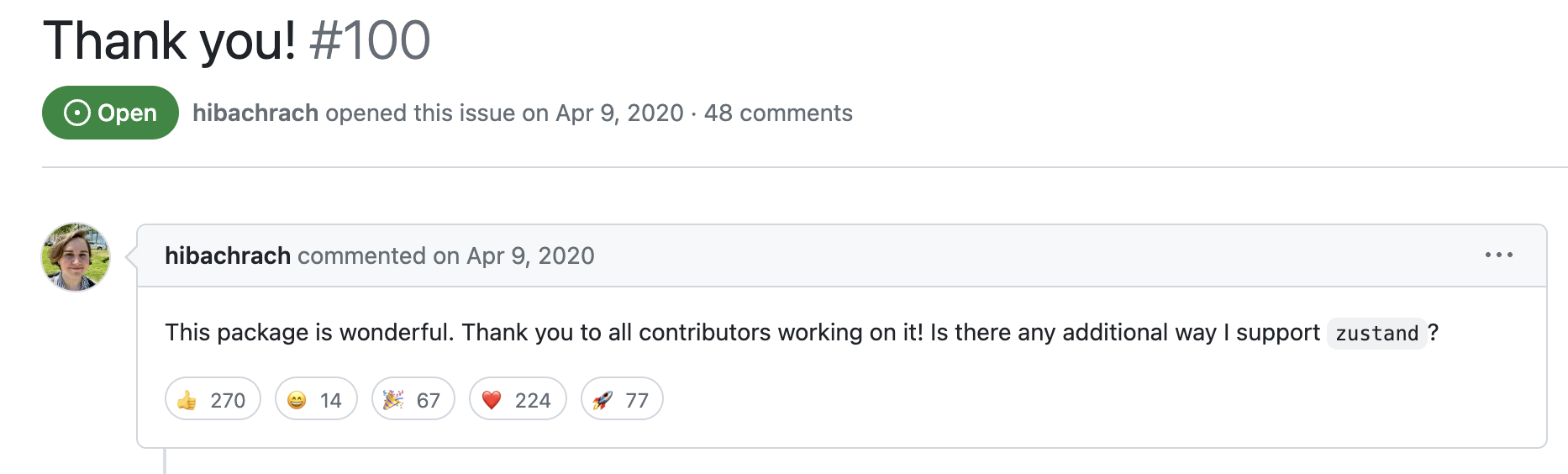Add a heart reaction to the comment
Screen dimensions: 1568x474
[x=517, y=399]
